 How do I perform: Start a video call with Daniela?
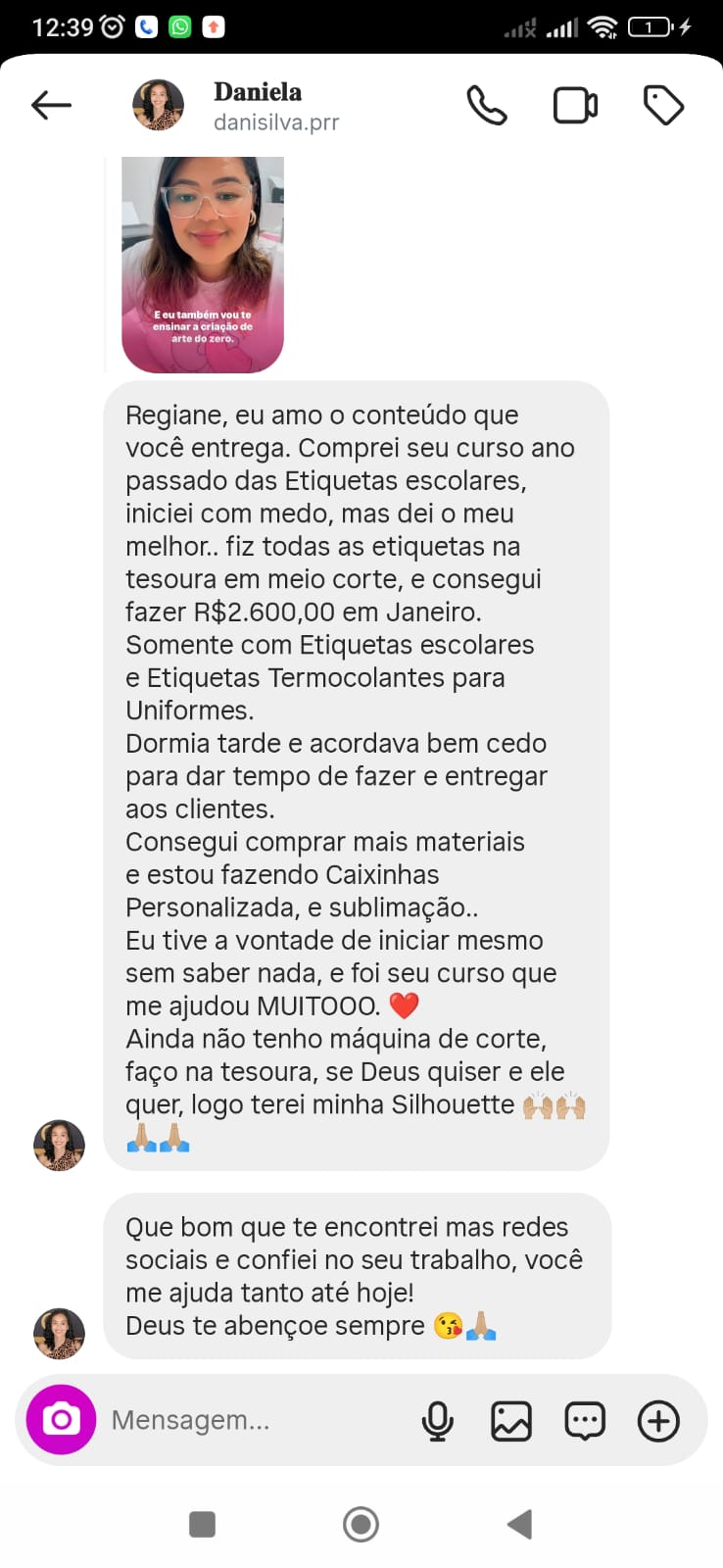coord(575,105)
